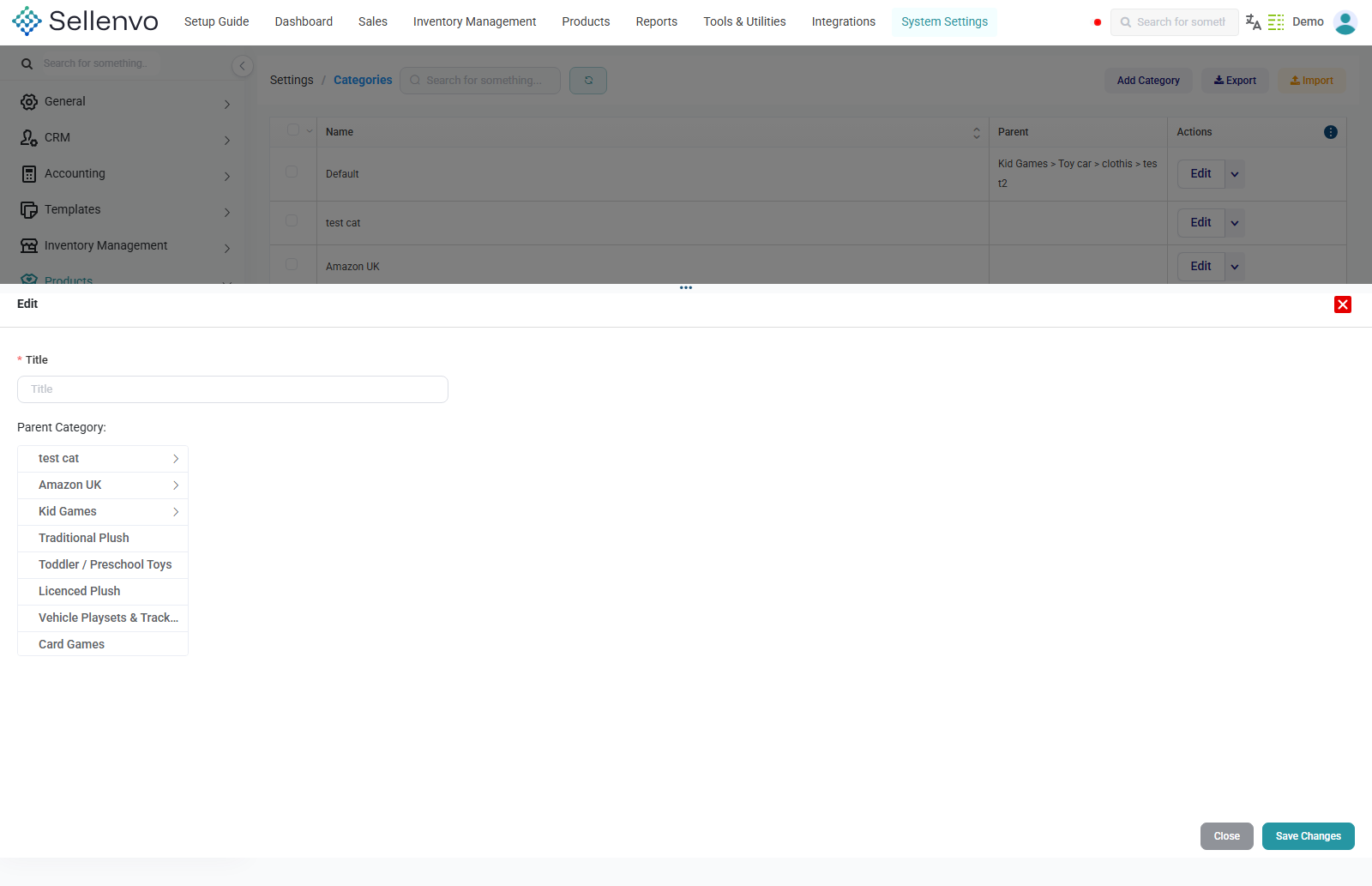Open the Tools & Utilities menu
The image size is (1372, 886).
pos(744,21)
